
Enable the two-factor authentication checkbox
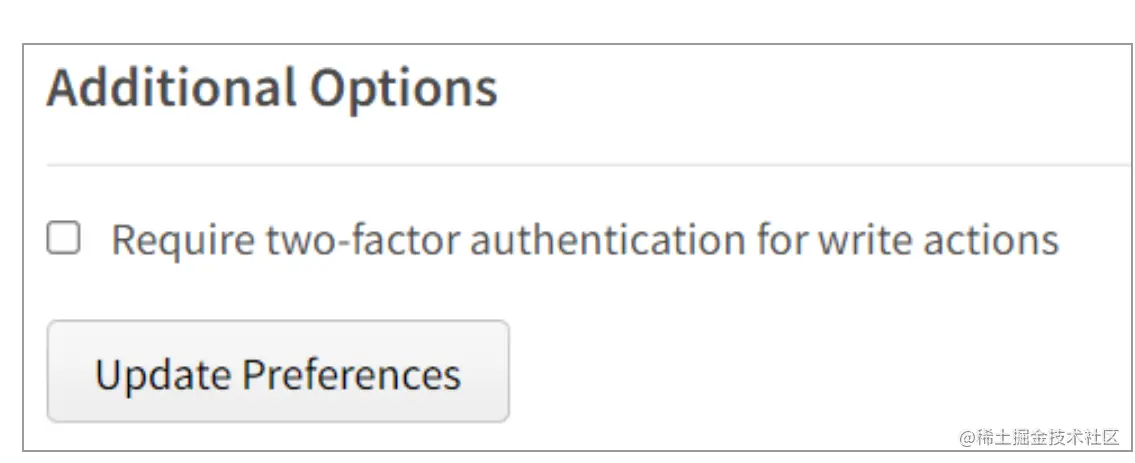(x=64, y=239)
